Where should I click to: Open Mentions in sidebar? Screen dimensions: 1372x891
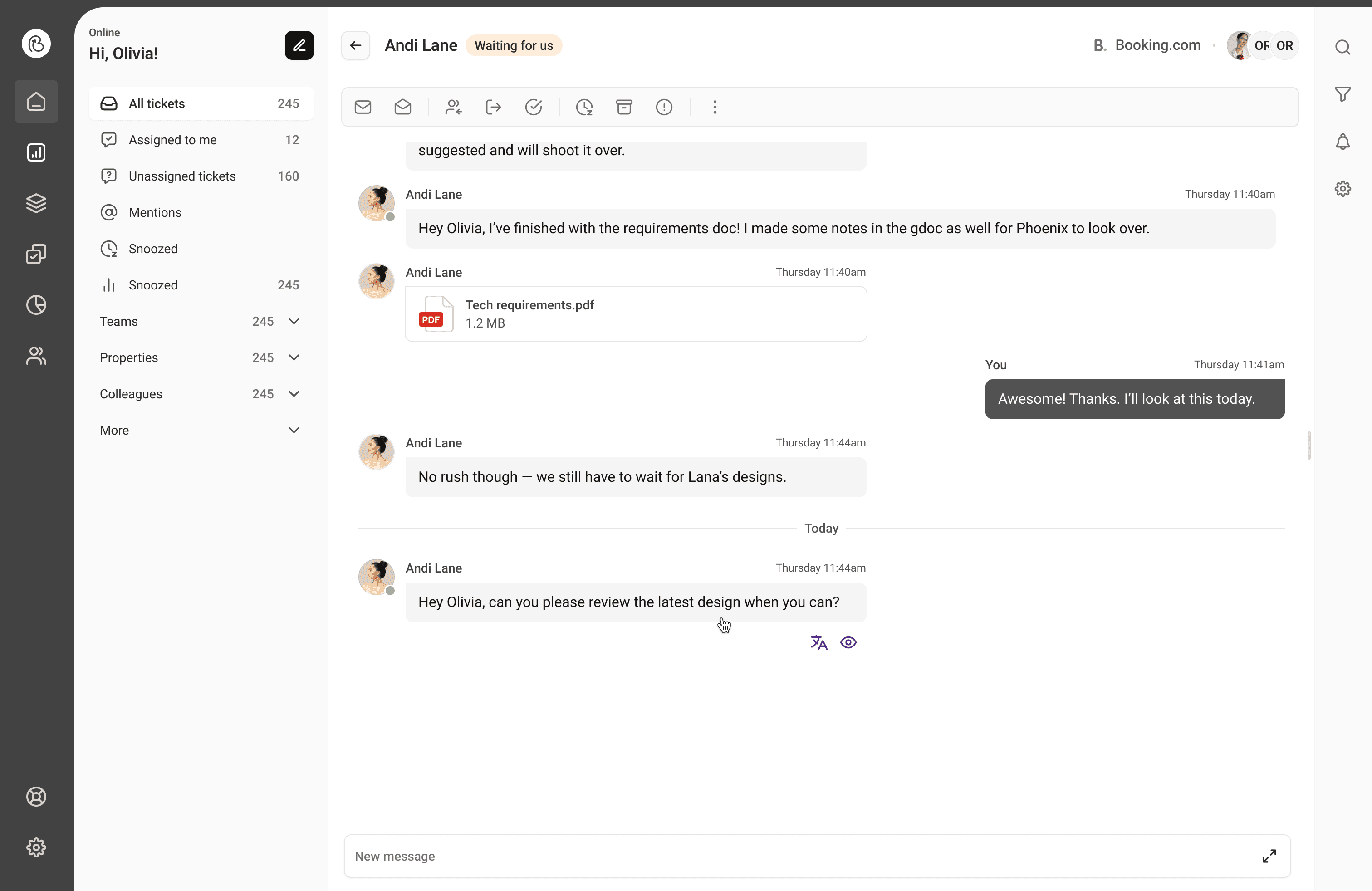(201, 213)
